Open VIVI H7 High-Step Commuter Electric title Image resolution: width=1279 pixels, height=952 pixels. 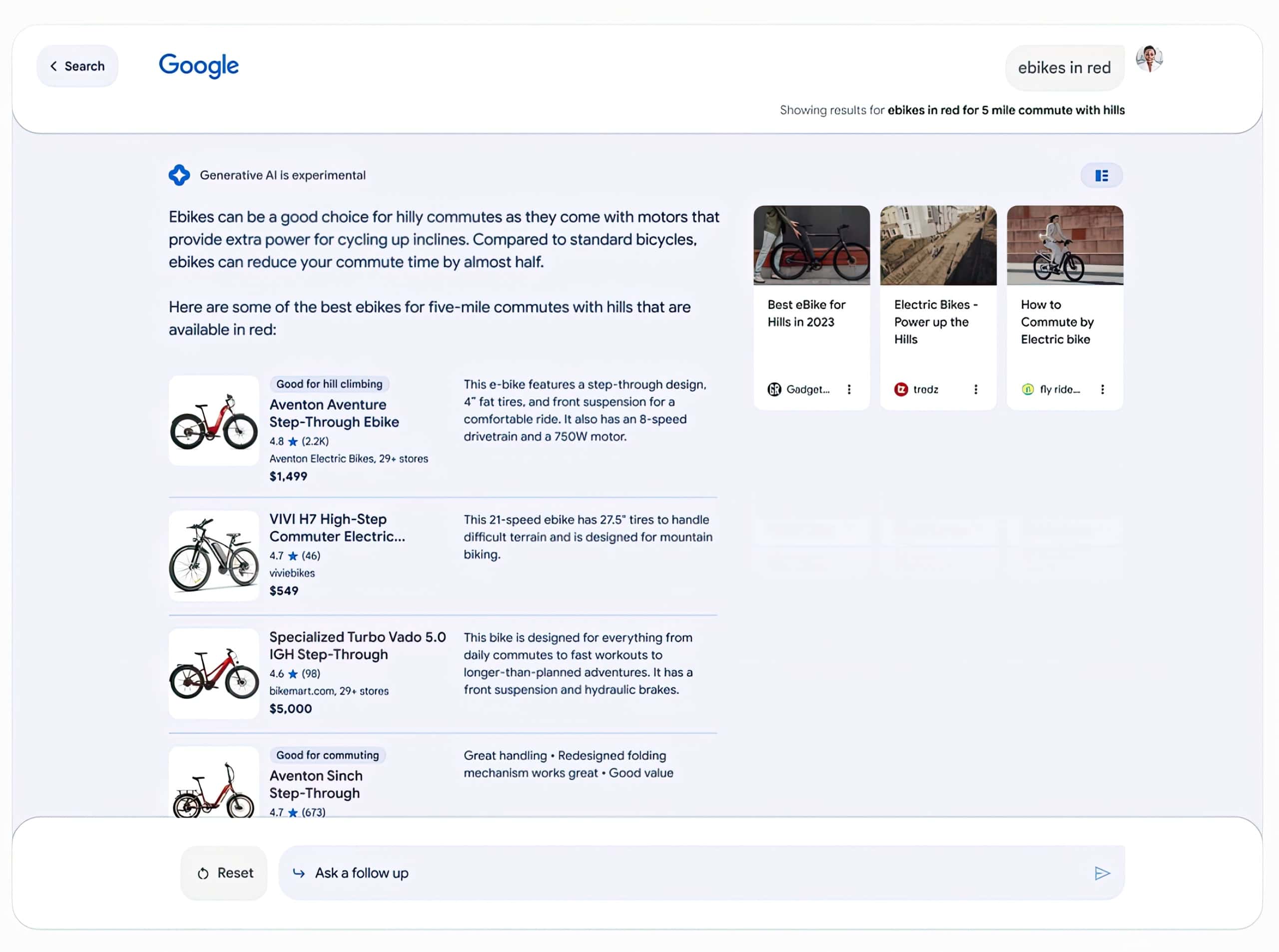(337, 528)
